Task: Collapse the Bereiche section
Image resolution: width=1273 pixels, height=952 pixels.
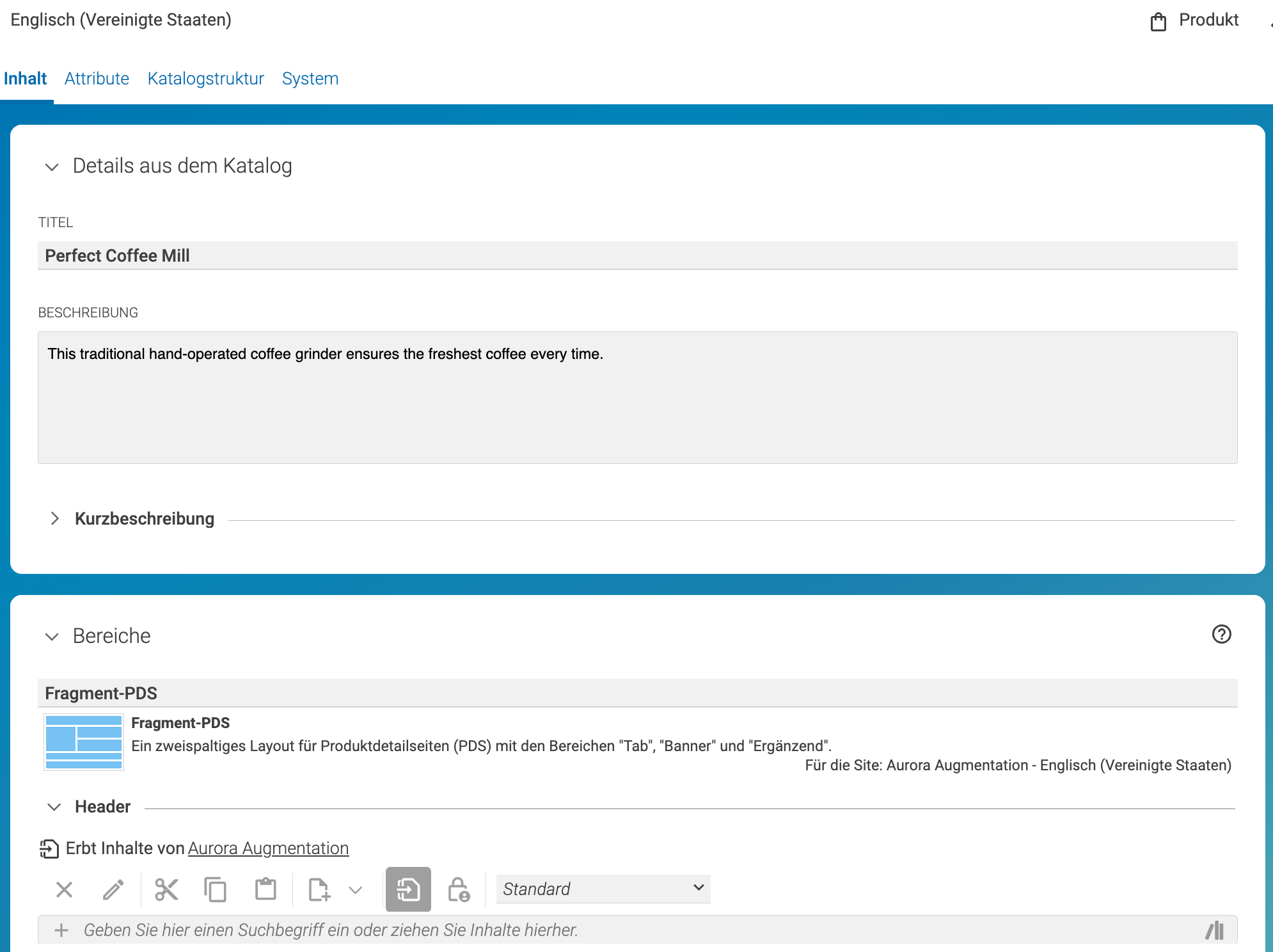Action: 52,637
